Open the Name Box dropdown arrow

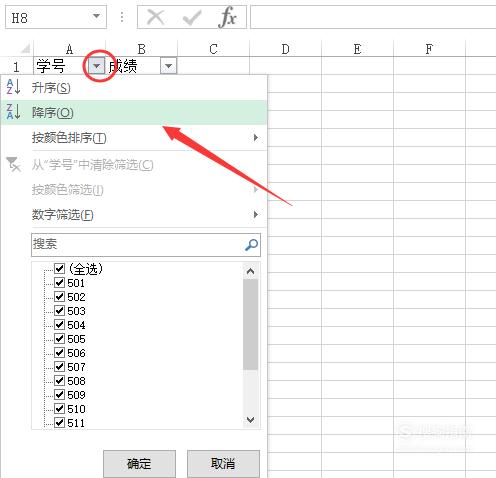[96, 16]
